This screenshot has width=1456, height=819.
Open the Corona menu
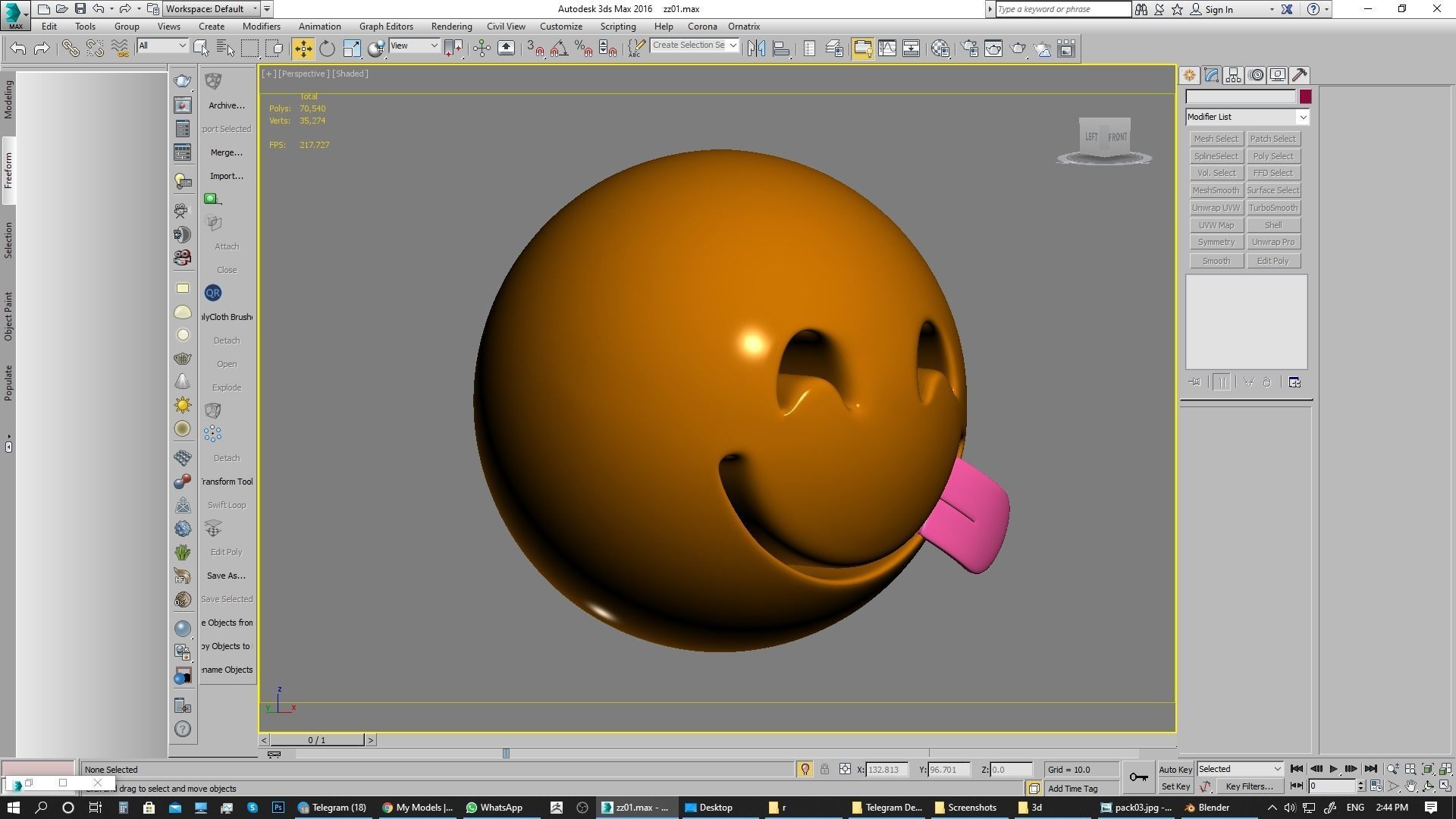[x=702, y=27]
